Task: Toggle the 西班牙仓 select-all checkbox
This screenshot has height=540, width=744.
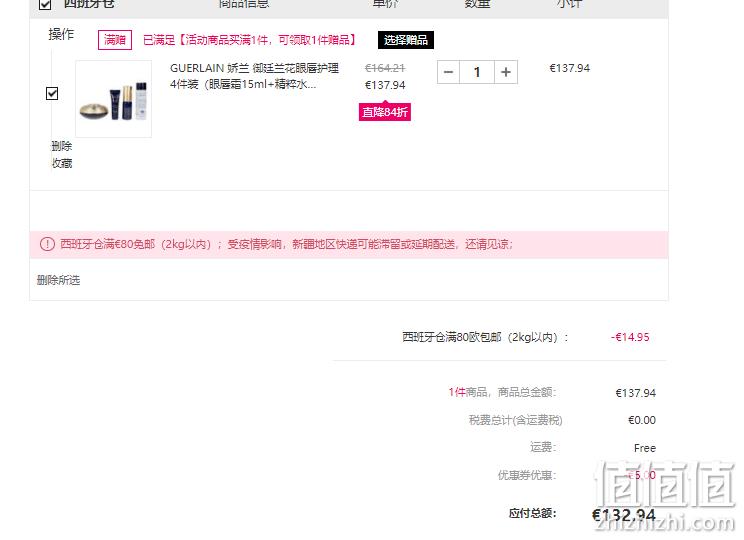Action: coord(45,4)
